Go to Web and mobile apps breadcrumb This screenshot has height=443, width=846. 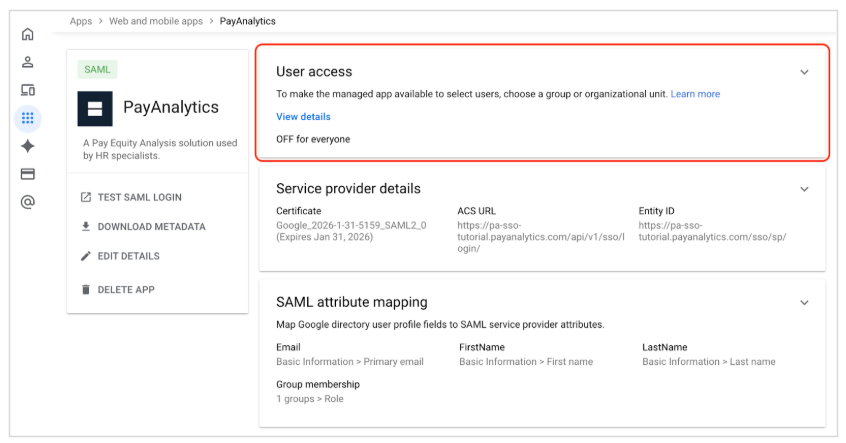coord(156,21)
